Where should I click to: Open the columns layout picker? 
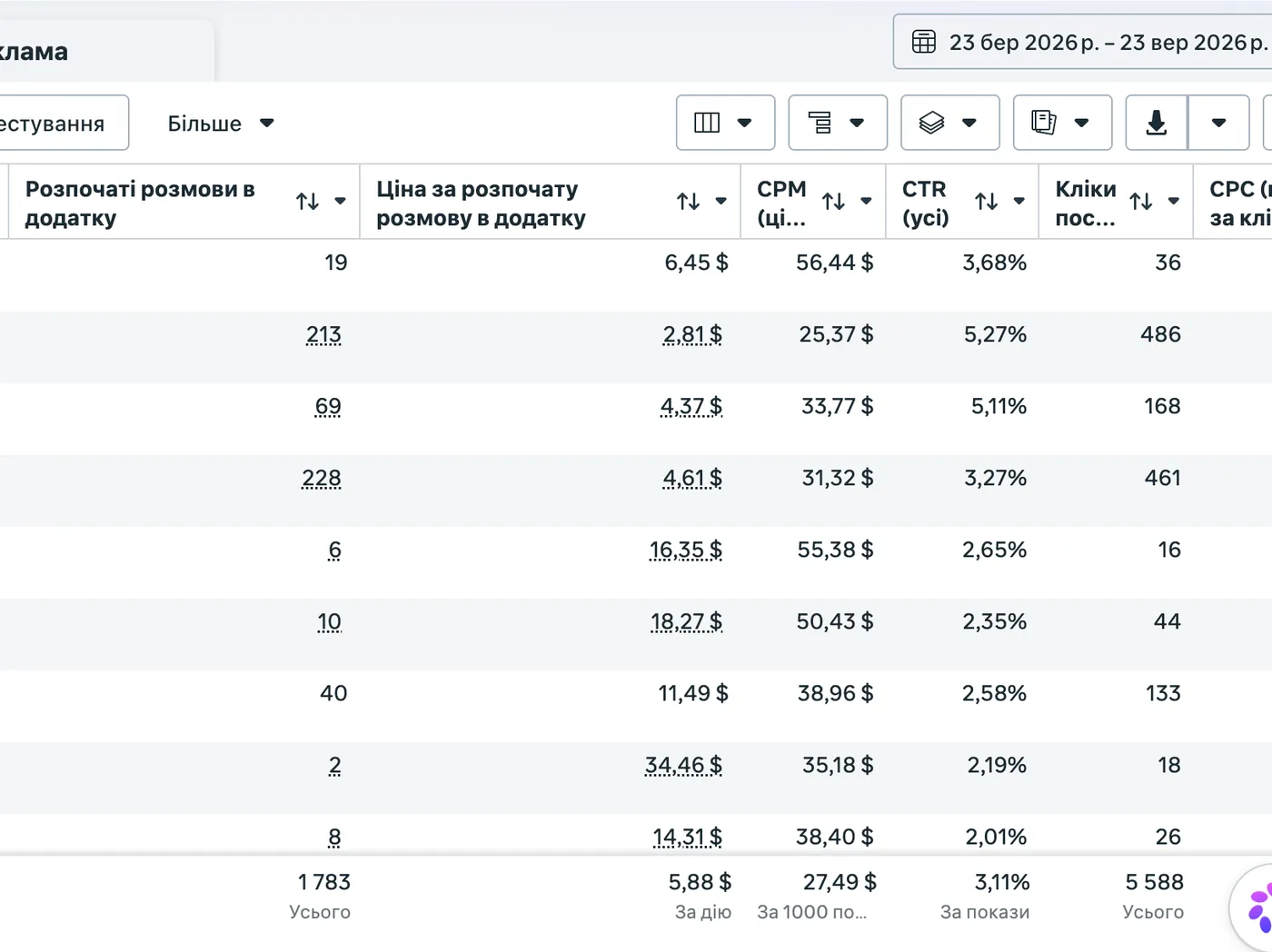tap(725, 123)
